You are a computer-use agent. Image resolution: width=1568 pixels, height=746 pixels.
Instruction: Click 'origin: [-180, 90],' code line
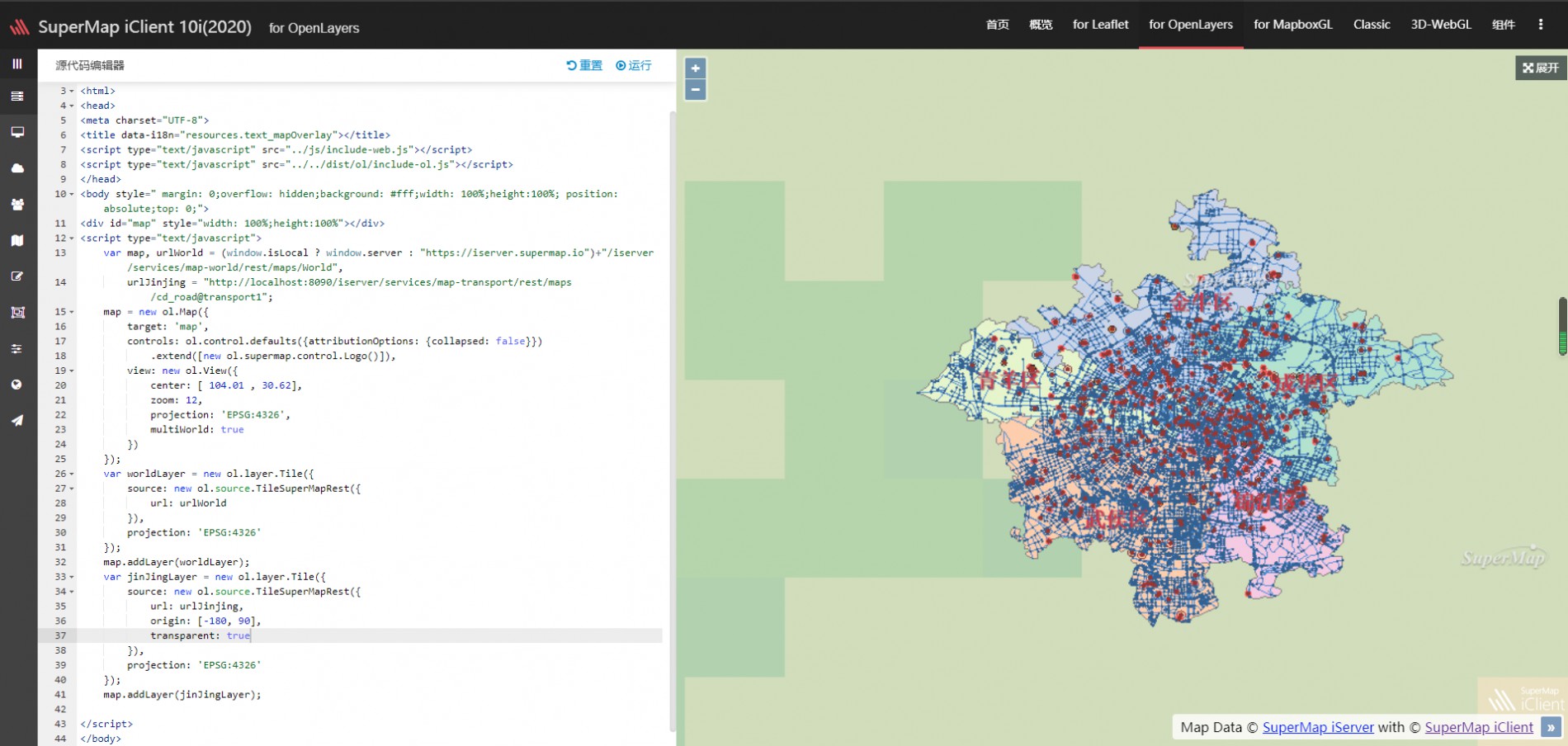click(x=205, y=621)
